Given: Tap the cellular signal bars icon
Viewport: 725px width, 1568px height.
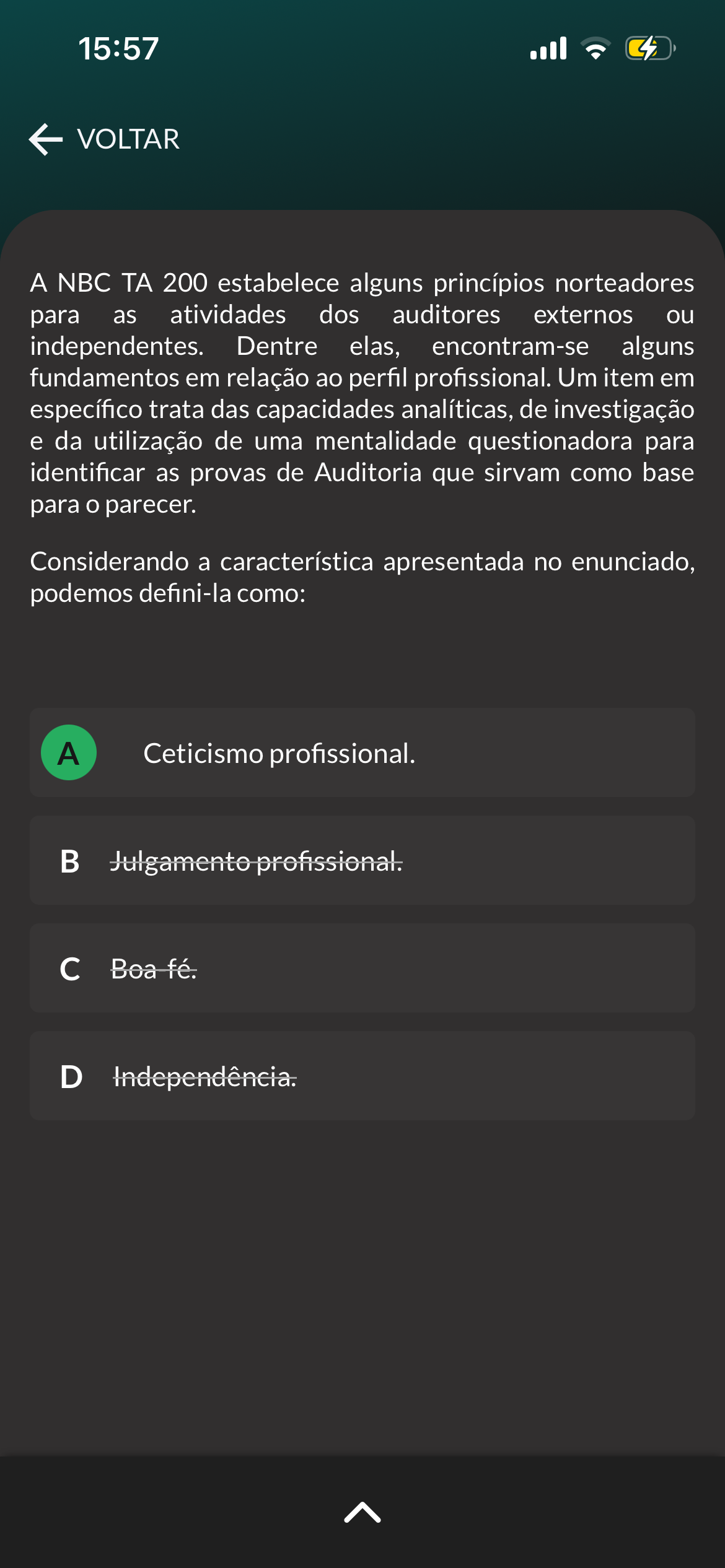Looking at the screenshot, I should pyautogui.click(x=548, y=48).
